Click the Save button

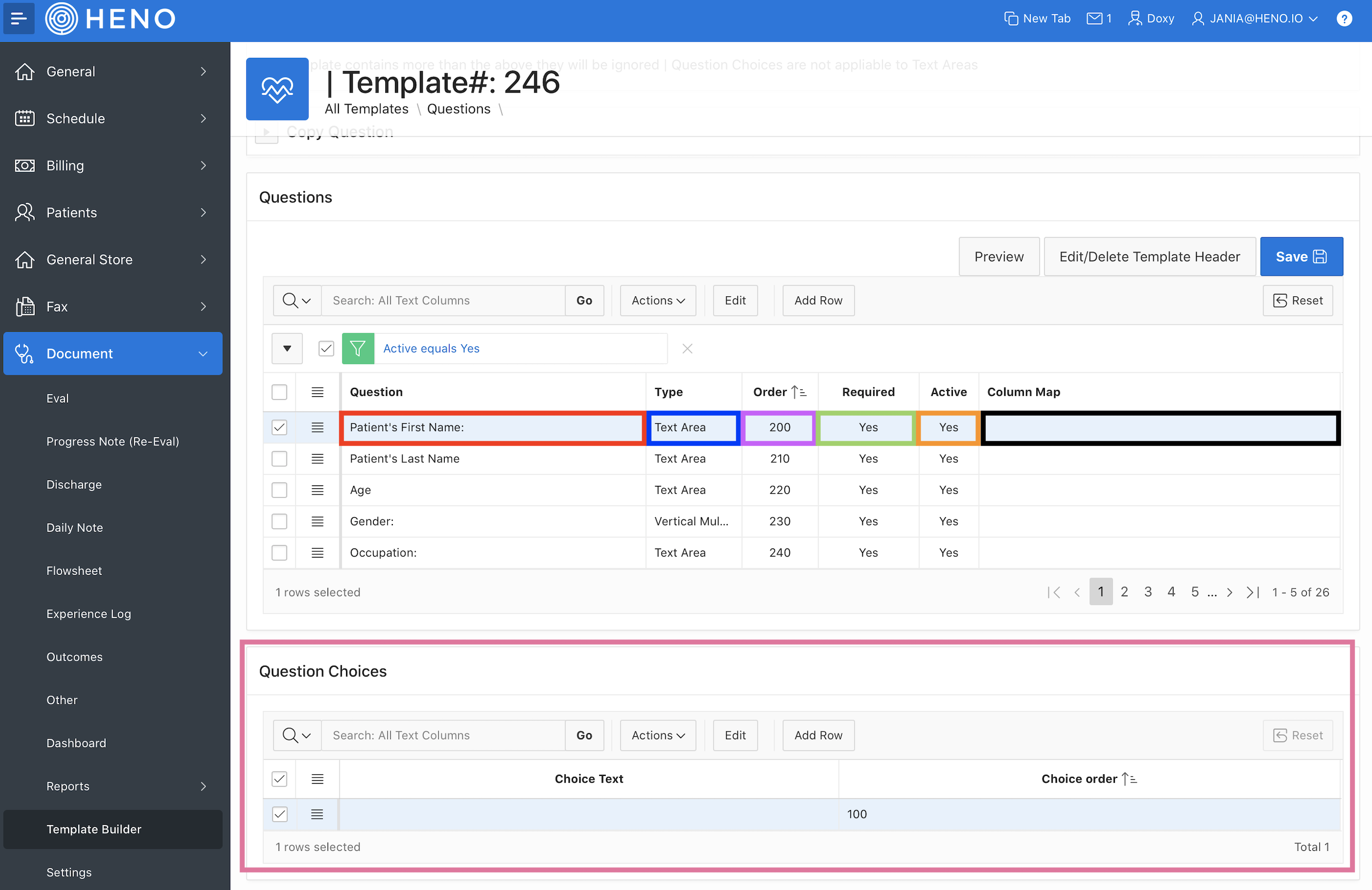[x=1301, y=257]
